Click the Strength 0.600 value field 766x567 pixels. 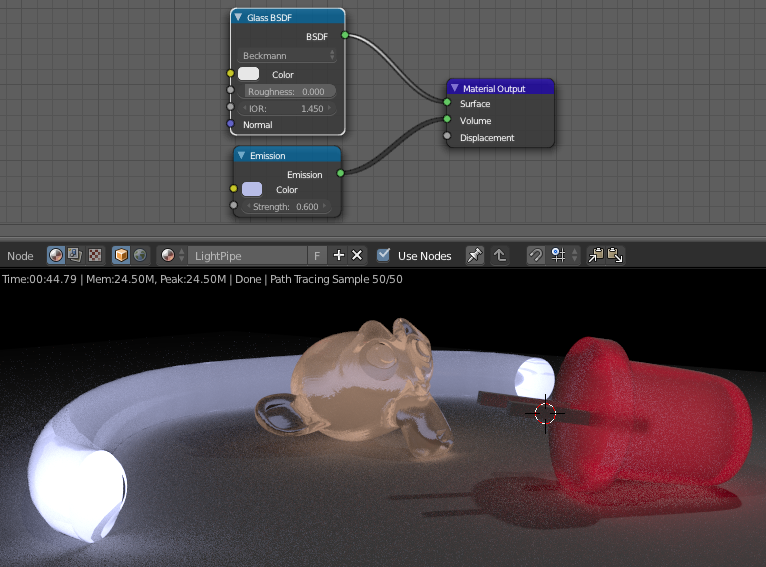[x=286, y=207]
